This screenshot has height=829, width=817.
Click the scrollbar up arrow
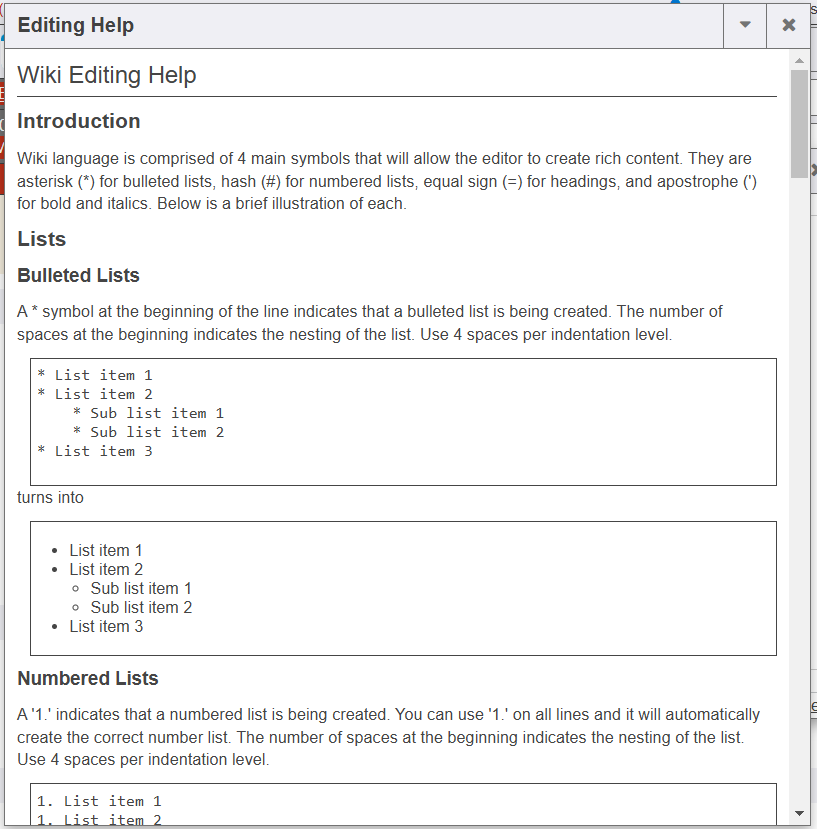[798, 61]
